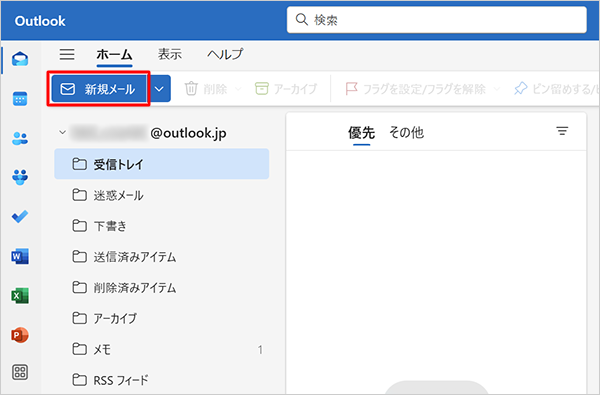
Task: Launch PowerPoint from the sidebar
Action: point(20,335)
